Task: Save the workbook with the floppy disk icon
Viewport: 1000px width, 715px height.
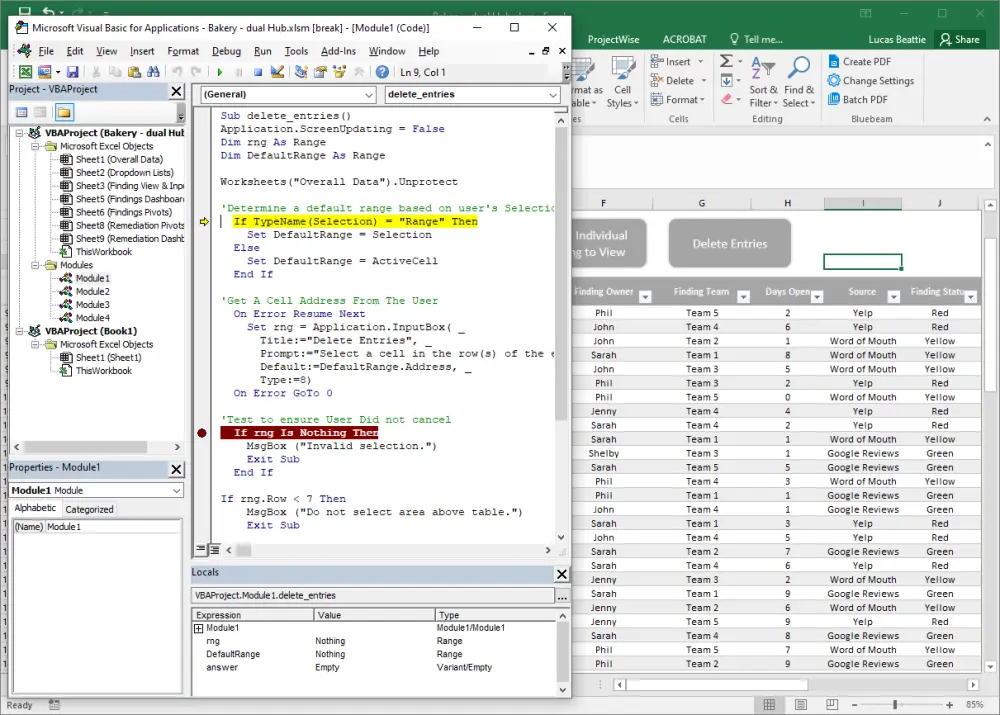Action: pos(73,72)
